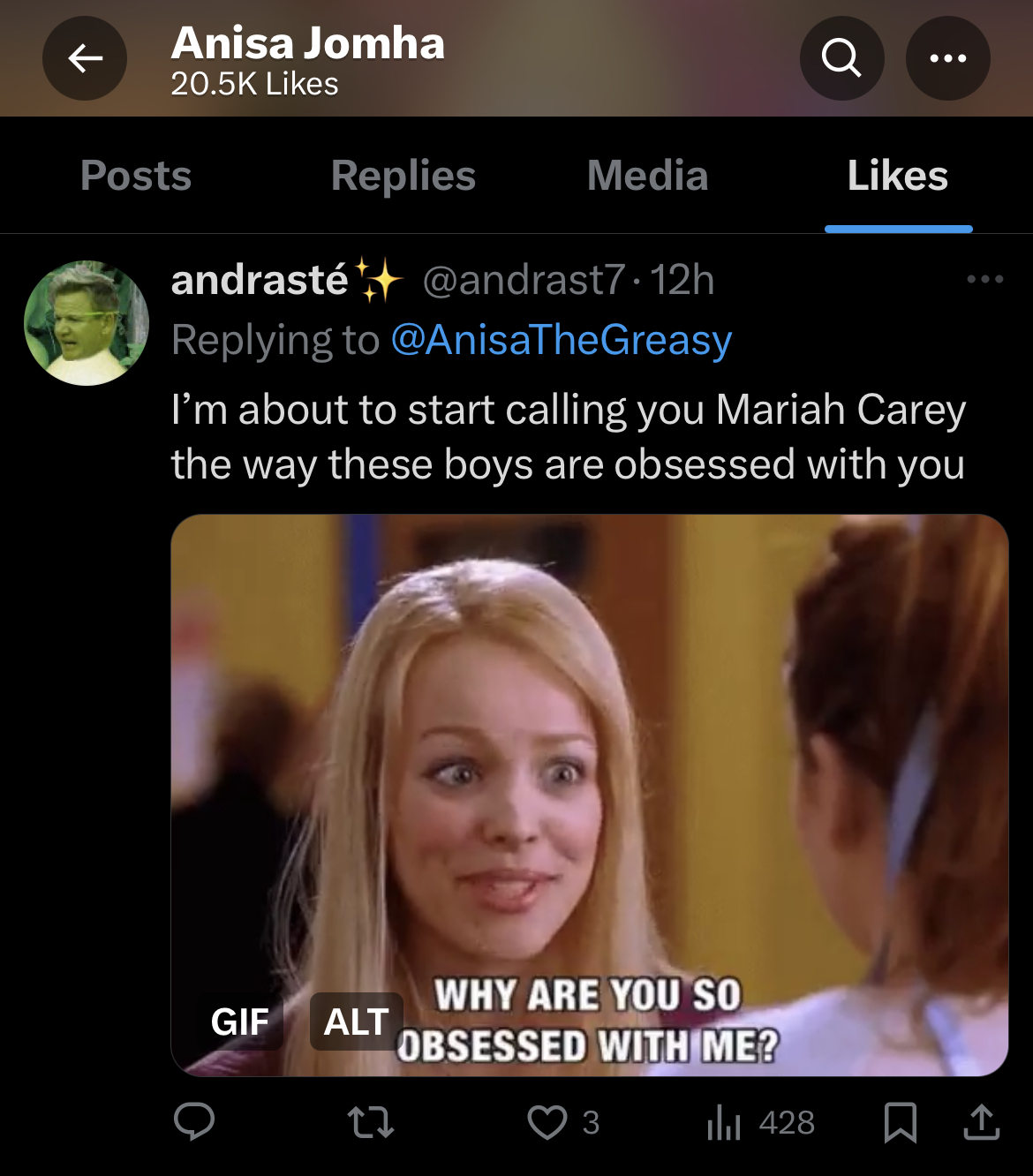Toggle bookmark on this tweet
This screenshot has height=1176, width=1033.
click(x=900, y=1122)
